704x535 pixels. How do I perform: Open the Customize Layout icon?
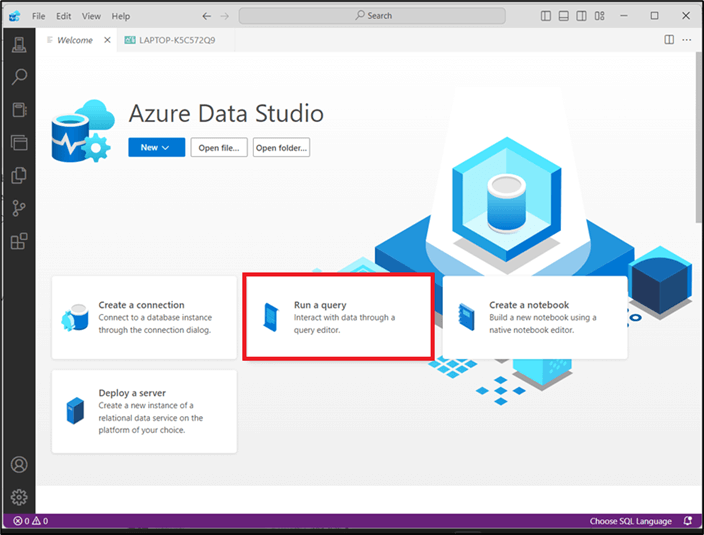[599, 16]
